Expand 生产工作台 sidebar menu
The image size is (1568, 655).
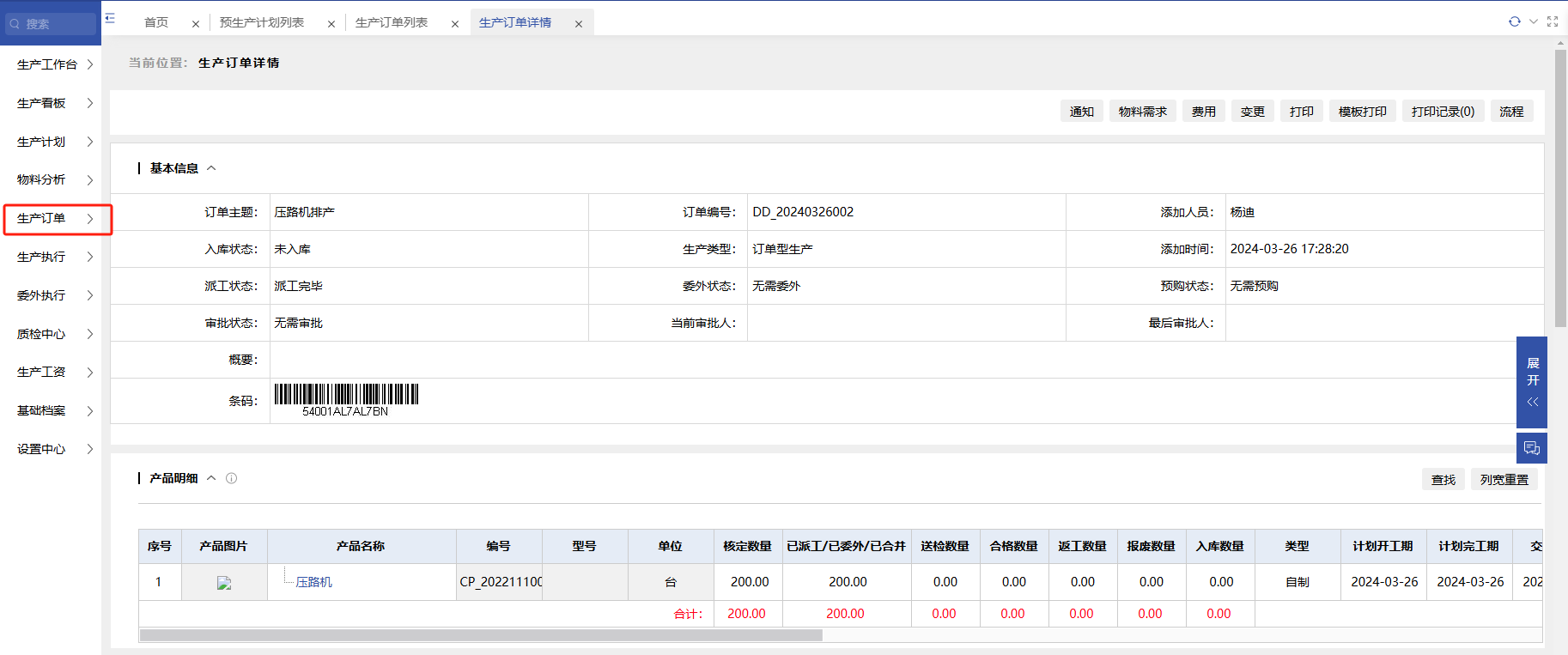[x=51, y=64]
